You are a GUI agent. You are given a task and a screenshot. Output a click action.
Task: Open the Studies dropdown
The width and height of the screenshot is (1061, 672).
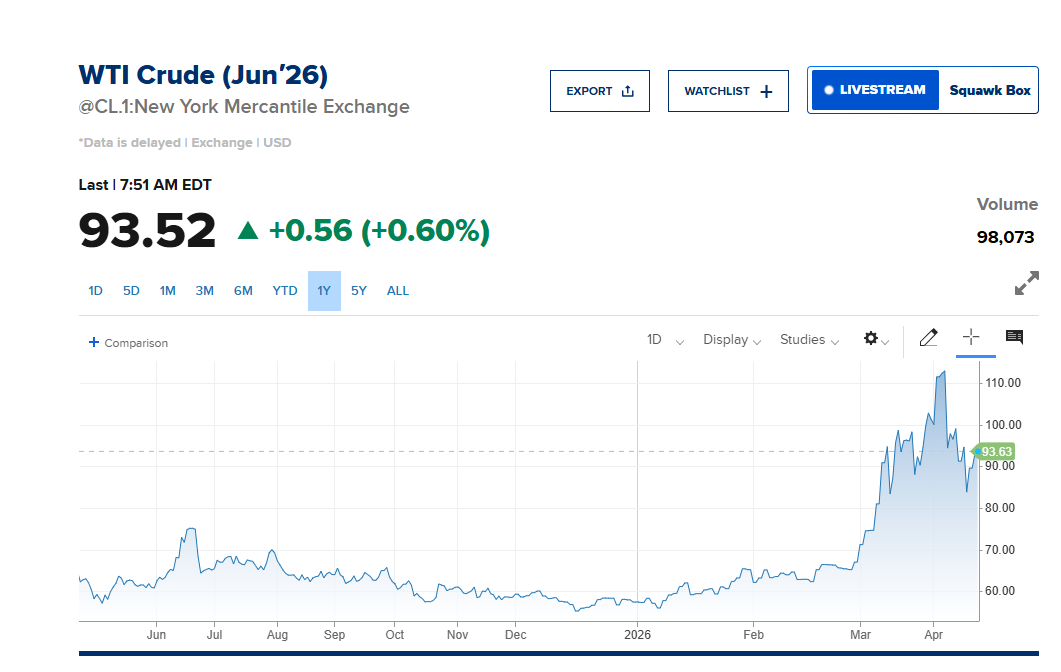tap(809, 340)
